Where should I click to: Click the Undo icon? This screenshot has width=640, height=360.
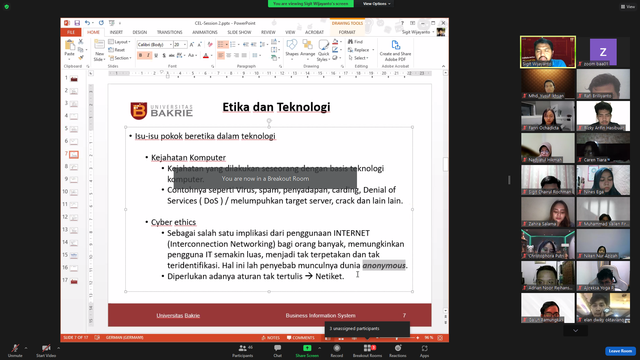pos(87,23)
